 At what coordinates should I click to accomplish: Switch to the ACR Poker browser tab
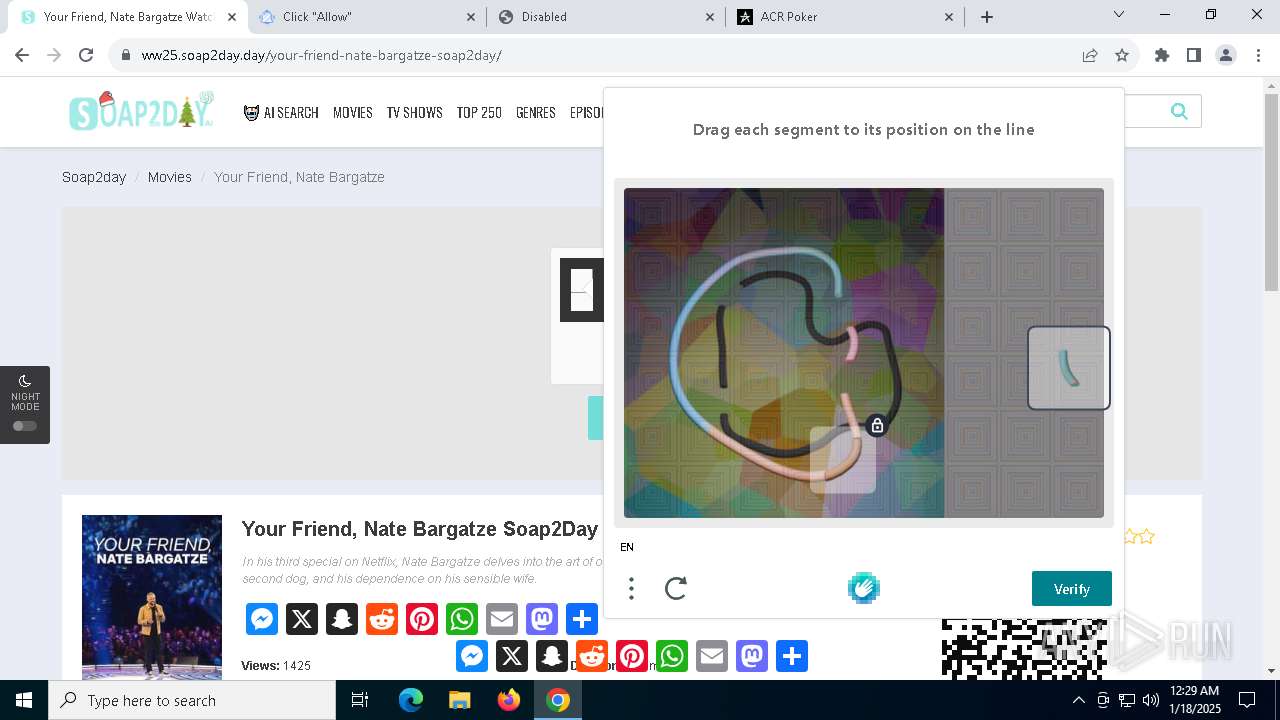[x=846, y=16]
